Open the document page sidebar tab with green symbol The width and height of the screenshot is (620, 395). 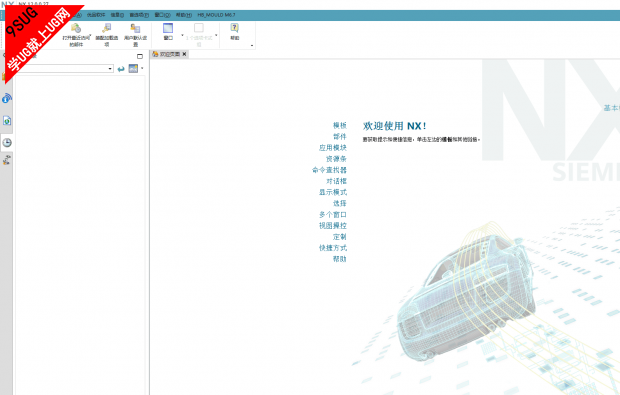(x=7, y=121)
